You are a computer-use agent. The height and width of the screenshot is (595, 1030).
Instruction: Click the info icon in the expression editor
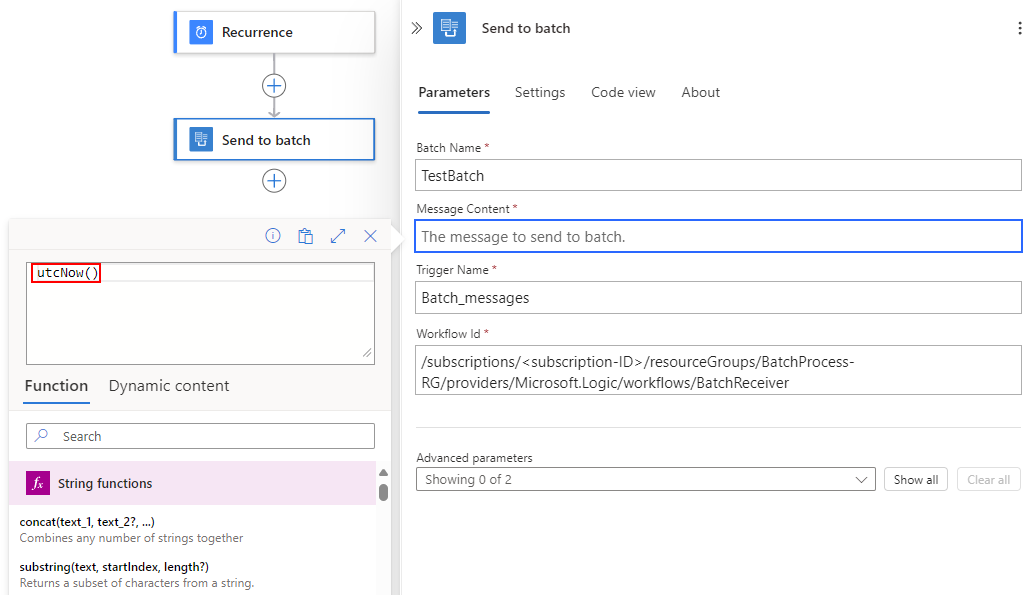pos(274,236)
